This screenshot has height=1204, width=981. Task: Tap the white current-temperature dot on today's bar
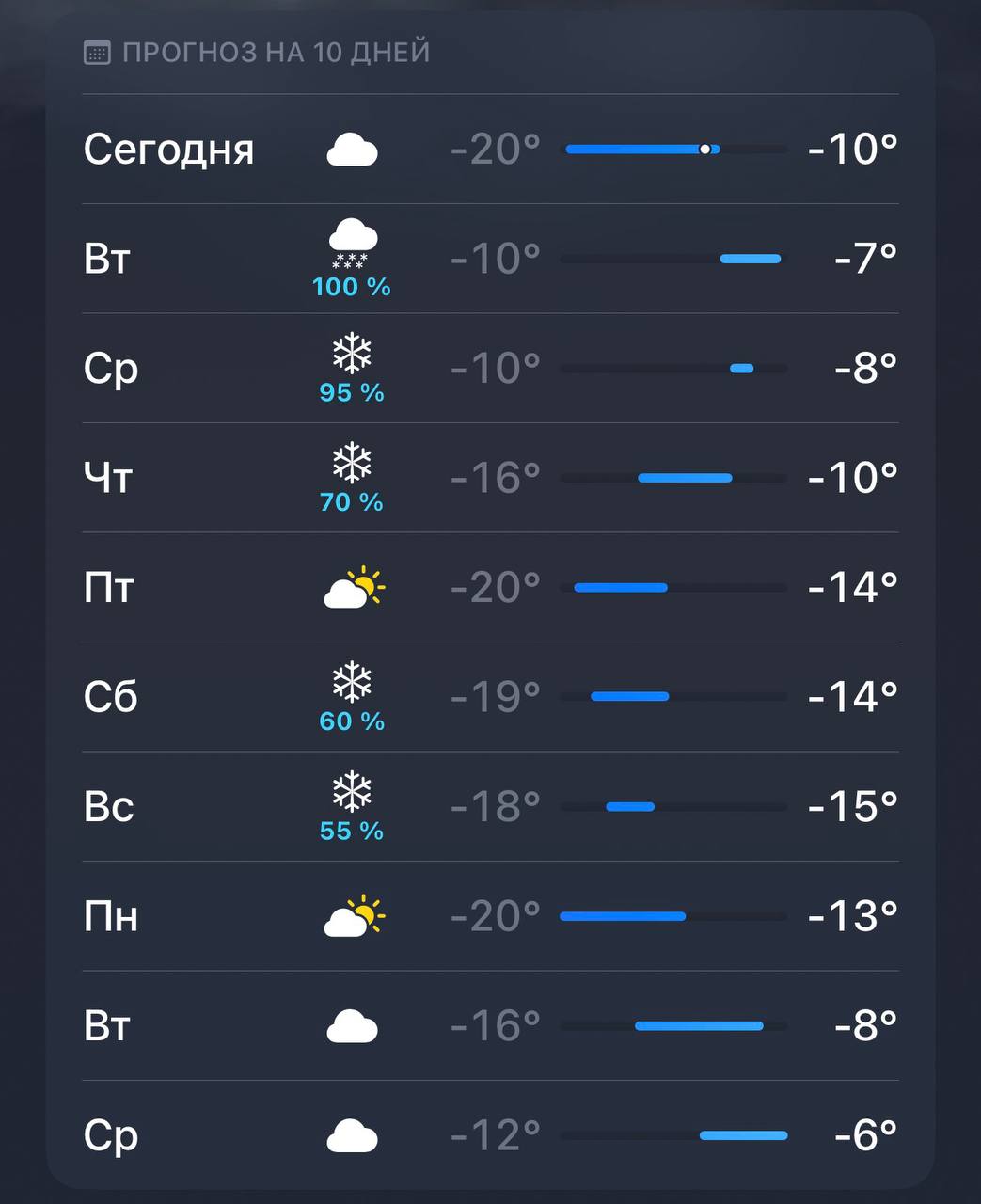tap(705, 149)
